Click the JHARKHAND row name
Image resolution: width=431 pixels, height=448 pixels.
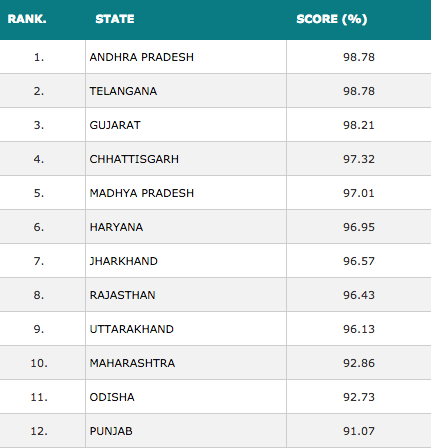(123, 261)
